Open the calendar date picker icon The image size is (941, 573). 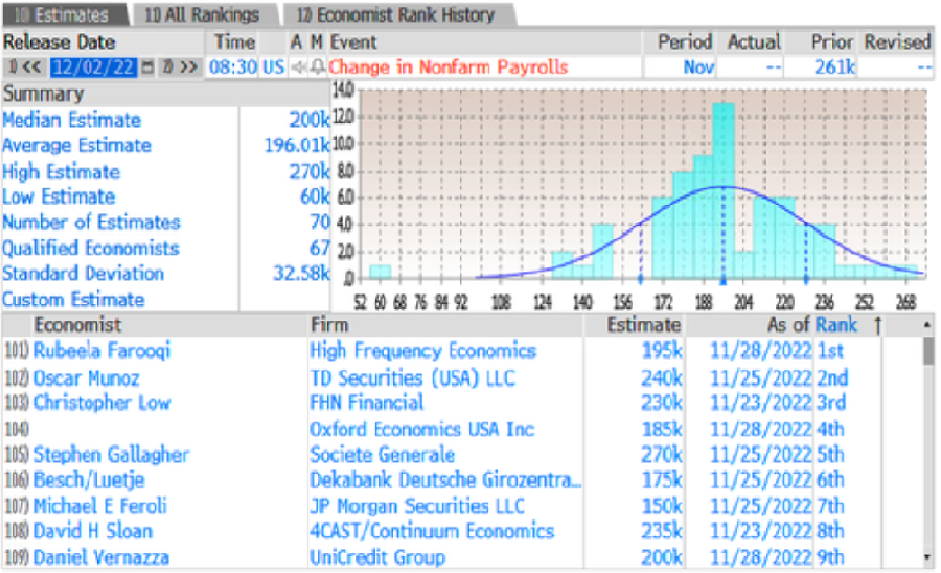pyautogui.click(x=148, y=67)
